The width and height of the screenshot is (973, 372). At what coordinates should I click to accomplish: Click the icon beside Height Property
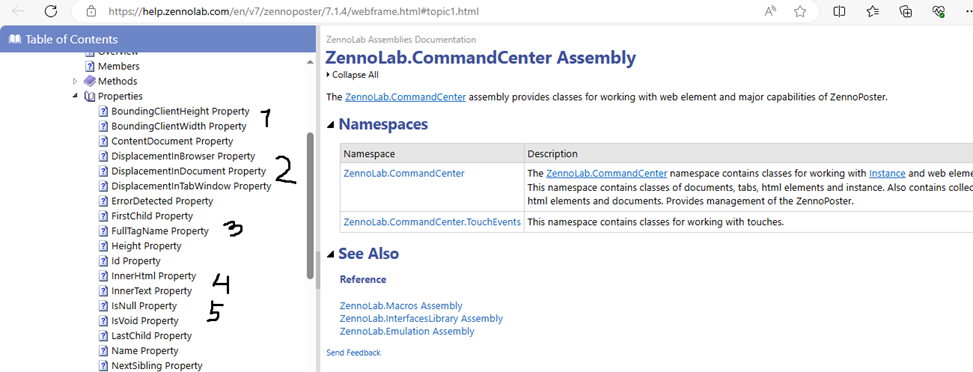[x=104, y=246]
